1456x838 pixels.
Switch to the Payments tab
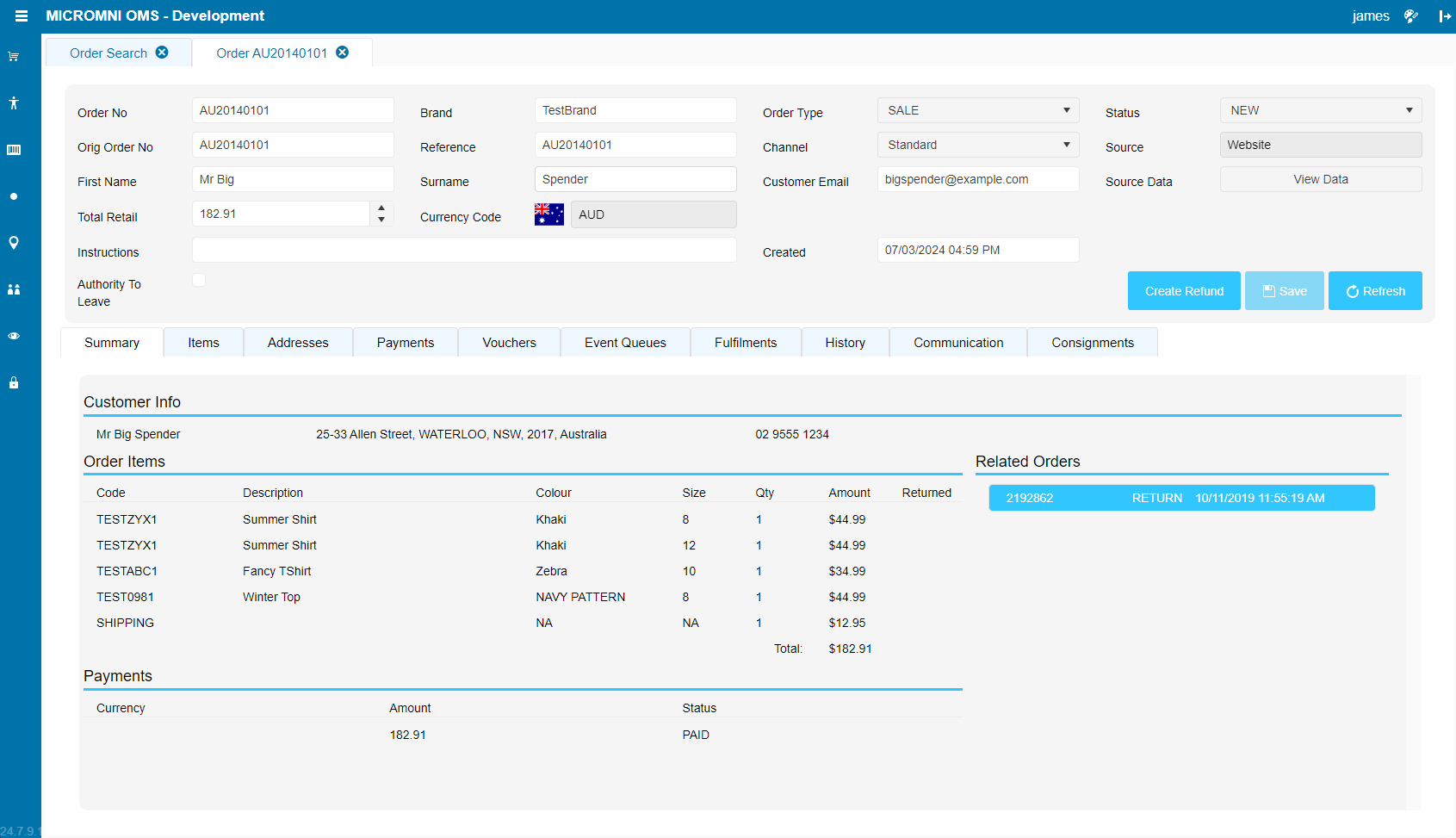pyautogui.click(x=405, y=342)
